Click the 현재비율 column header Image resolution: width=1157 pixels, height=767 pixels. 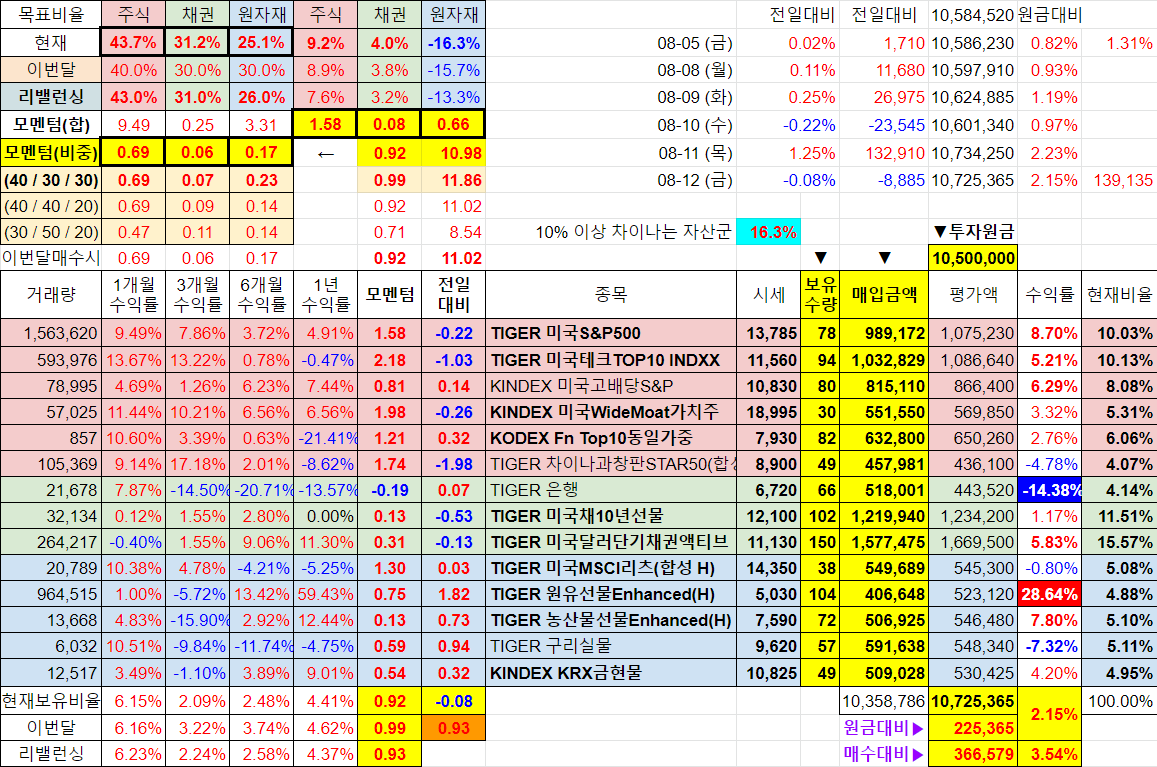pos(1119,294)
